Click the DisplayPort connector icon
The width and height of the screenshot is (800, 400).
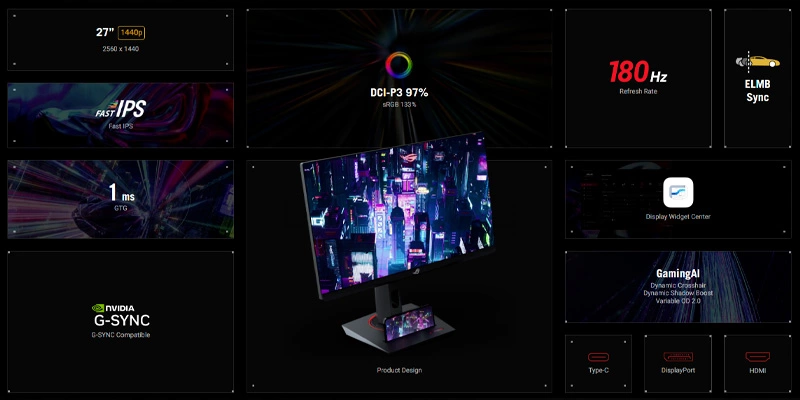[x=678, y=357]
